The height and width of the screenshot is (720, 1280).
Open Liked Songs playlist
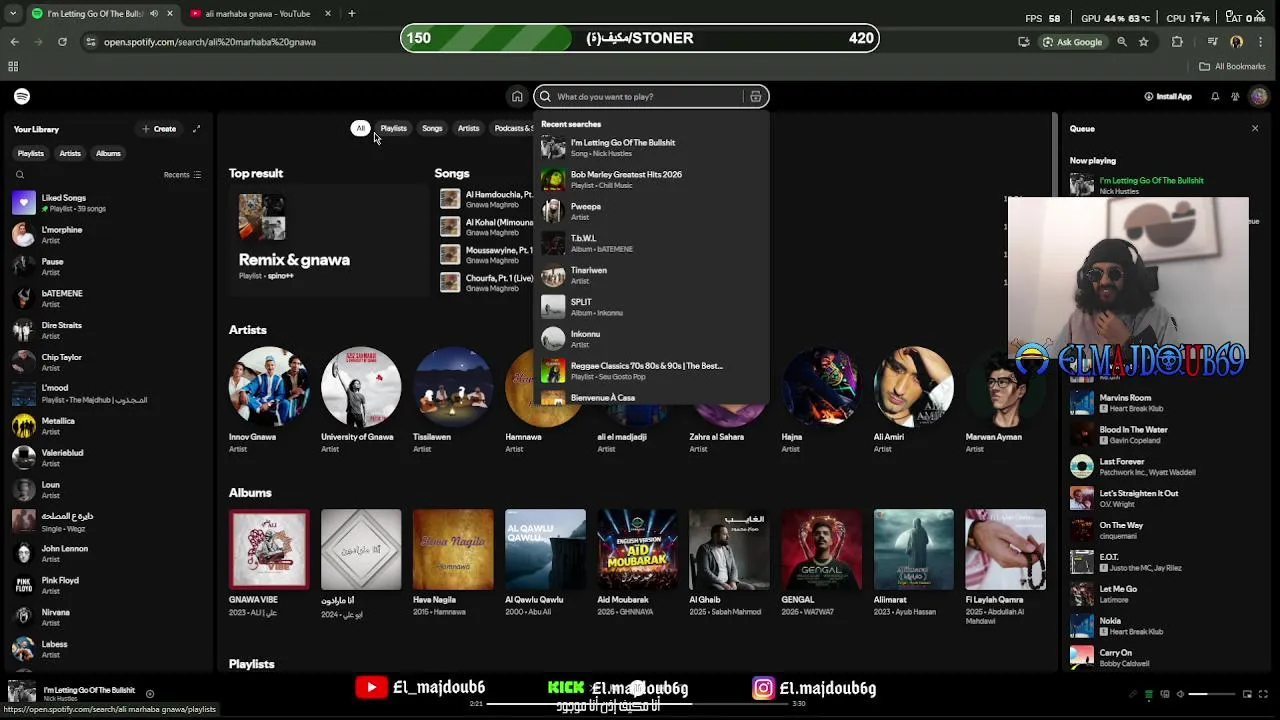(x=108, y=203)
